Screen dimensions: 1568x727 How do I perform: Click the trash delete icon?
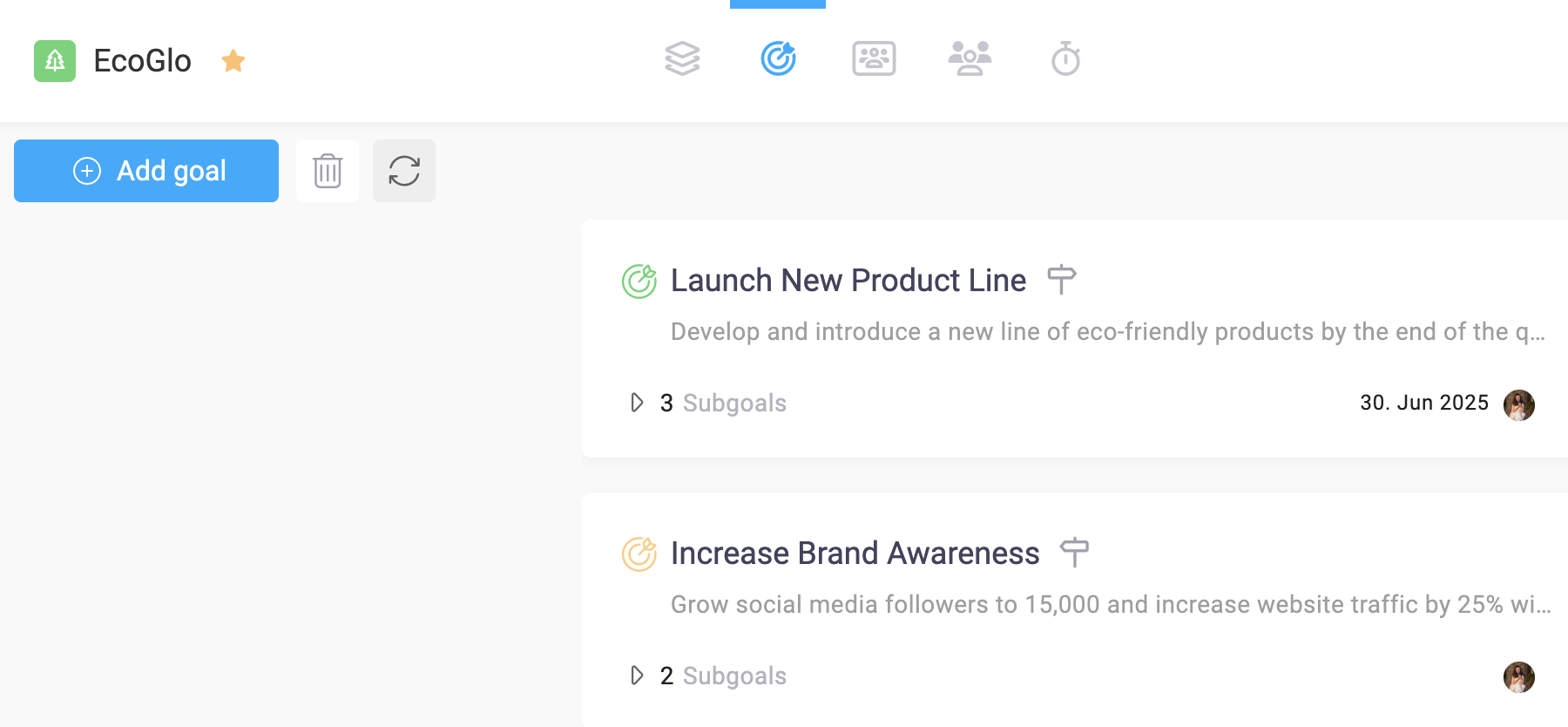328,171
